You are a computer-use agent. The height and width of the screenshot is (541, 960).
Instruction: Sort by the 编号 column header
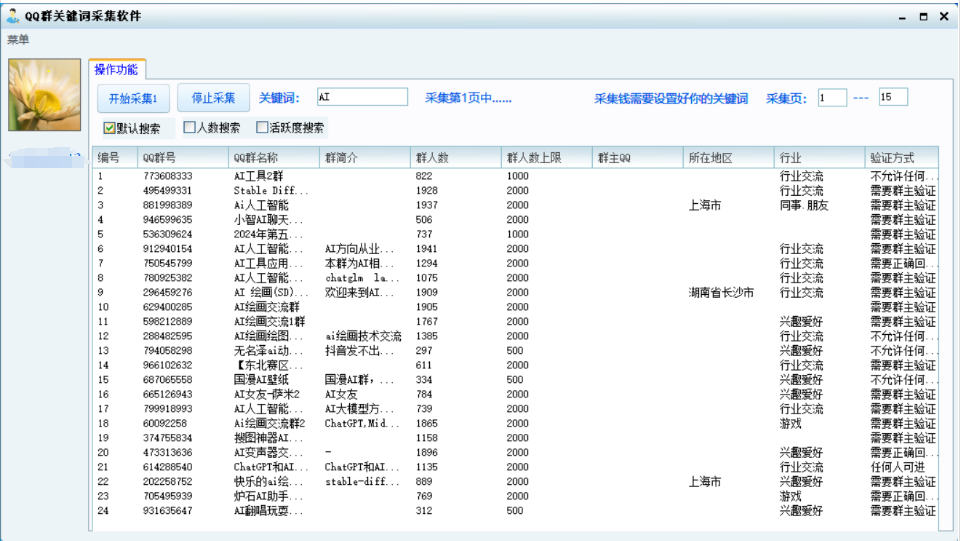(116, 157)
